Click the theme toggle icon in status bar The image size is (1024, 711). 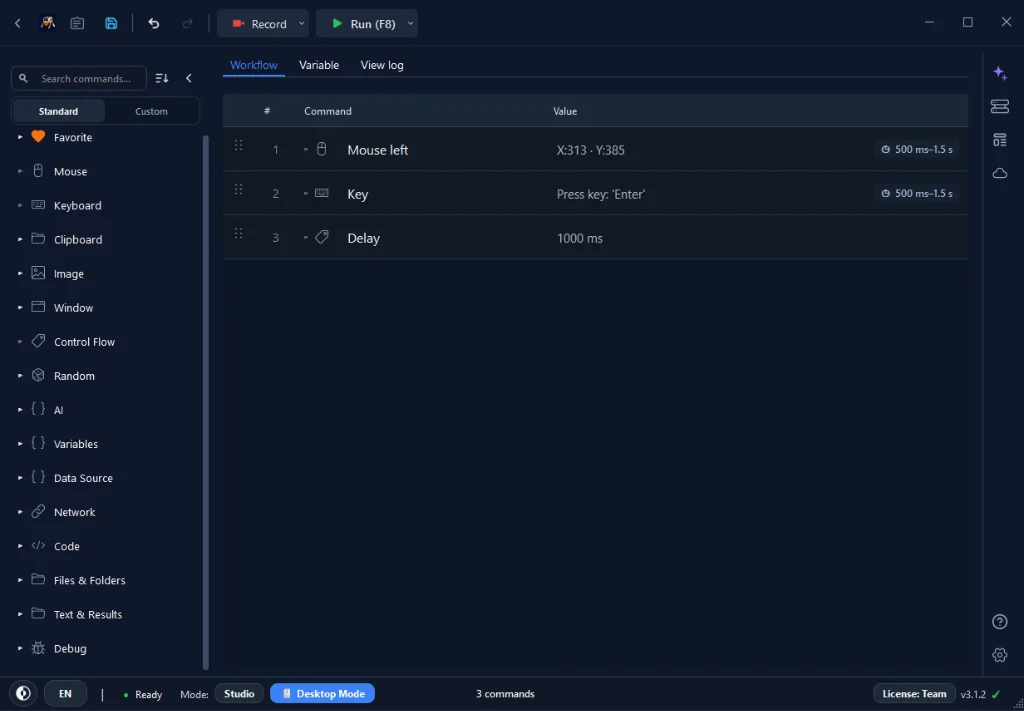point(24,693)
